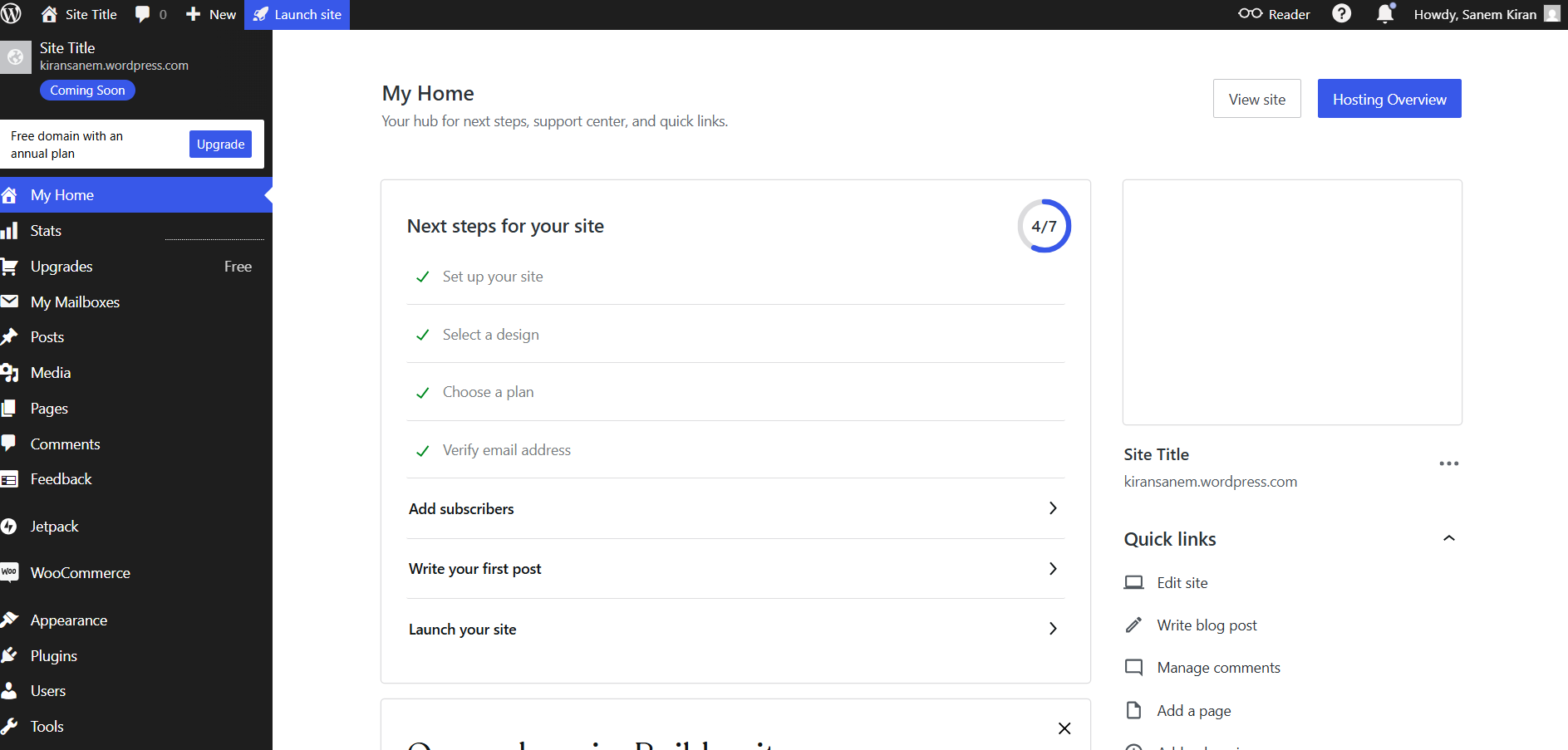Click Launch site in admin bar
This screenshot has width=1568, height=750.
click(x=297, y=14)
